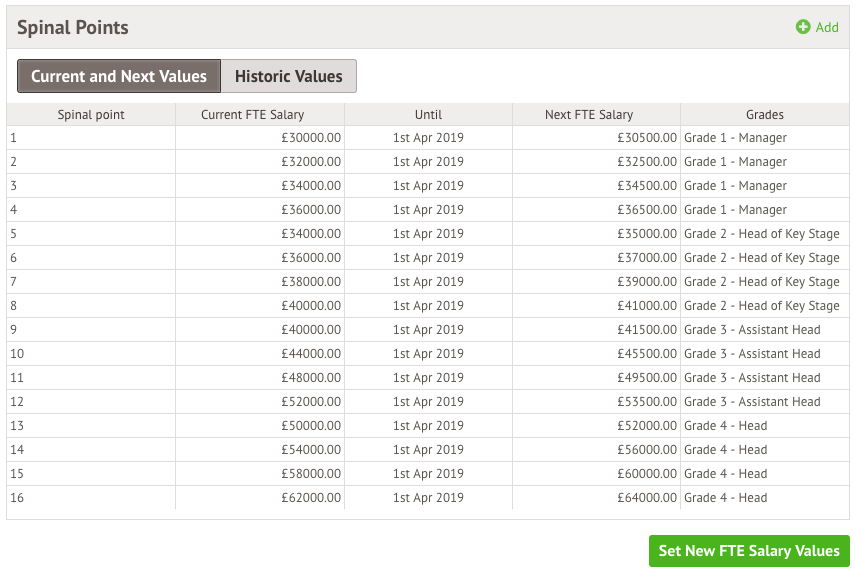Select spinal point 9 Grade 3 Assistant Head
Screen dimensions: 855x572
click(x=752, y=330)
